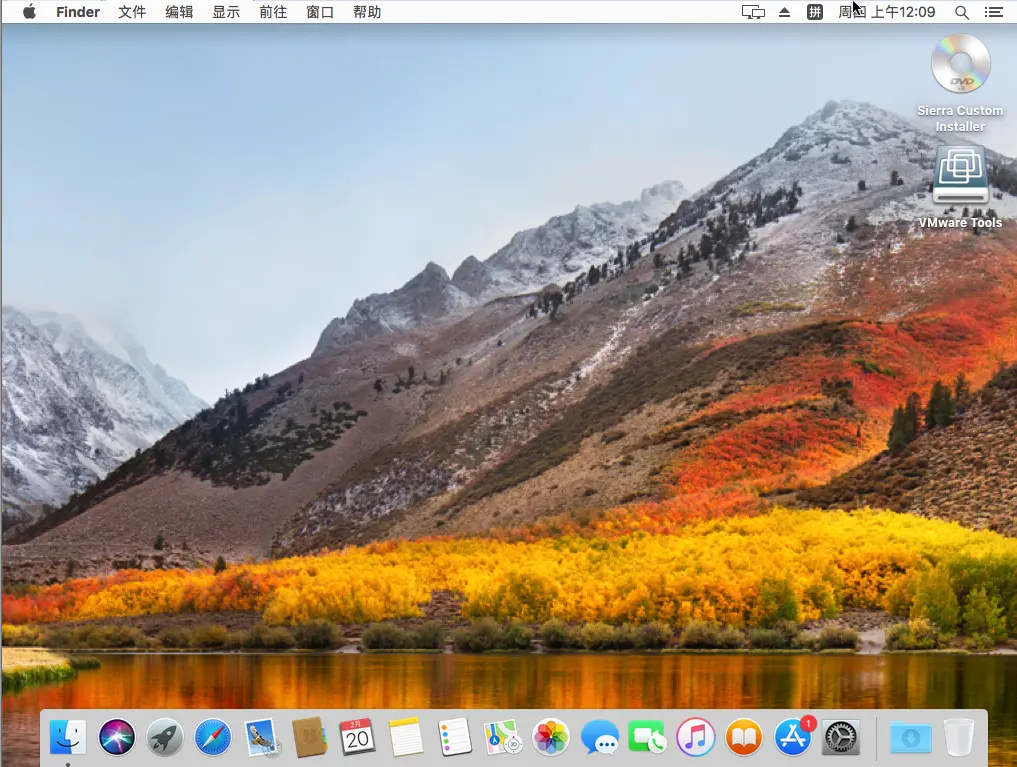Launch Siri from the Dock
The image size is (1017, 767).
(117, 737)
